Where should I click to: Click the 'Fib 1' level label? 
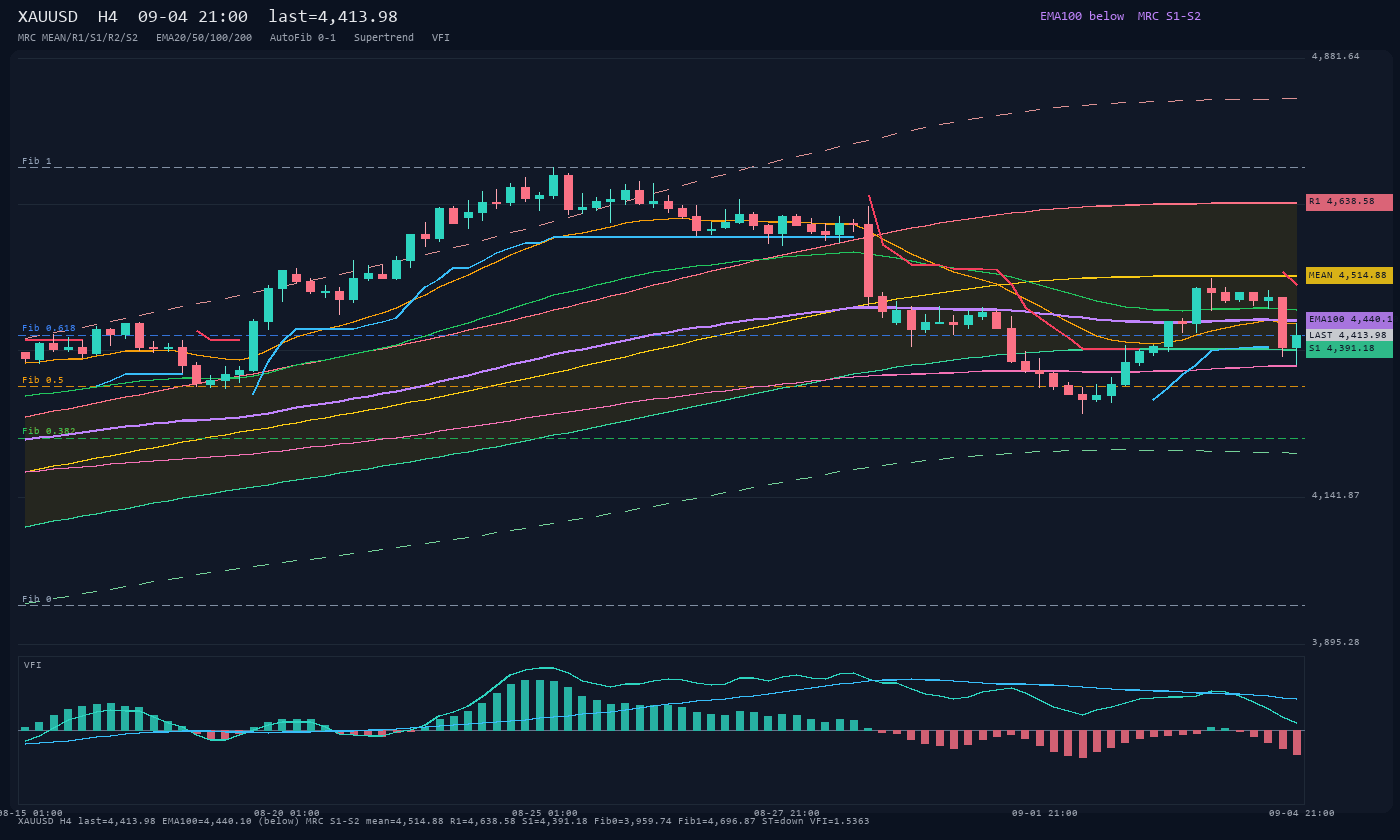pos(37,161)
